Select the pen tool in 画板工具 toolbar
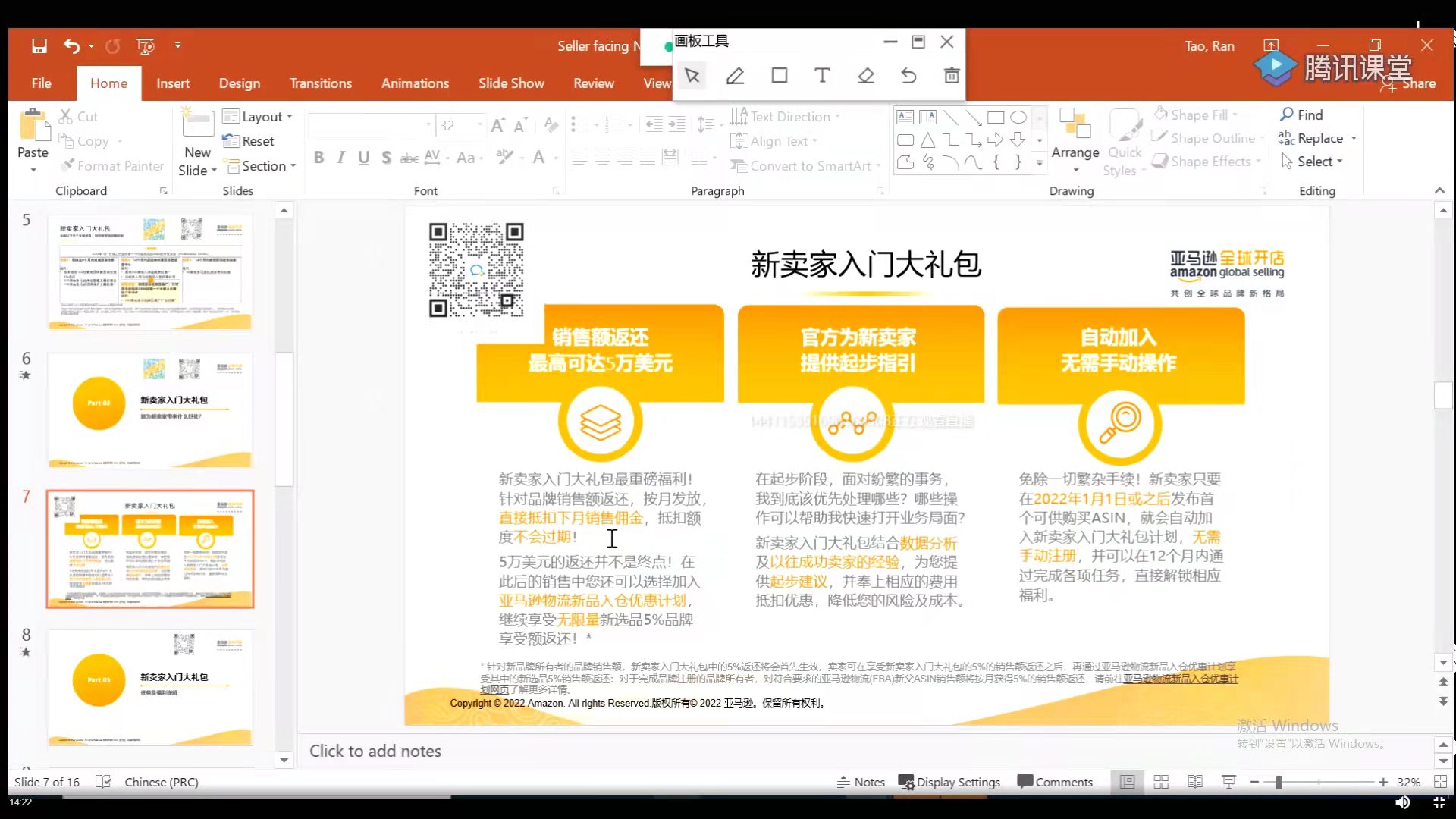Screen dimensions: 1456x819 pyautogui.click(x=734, y=76)
